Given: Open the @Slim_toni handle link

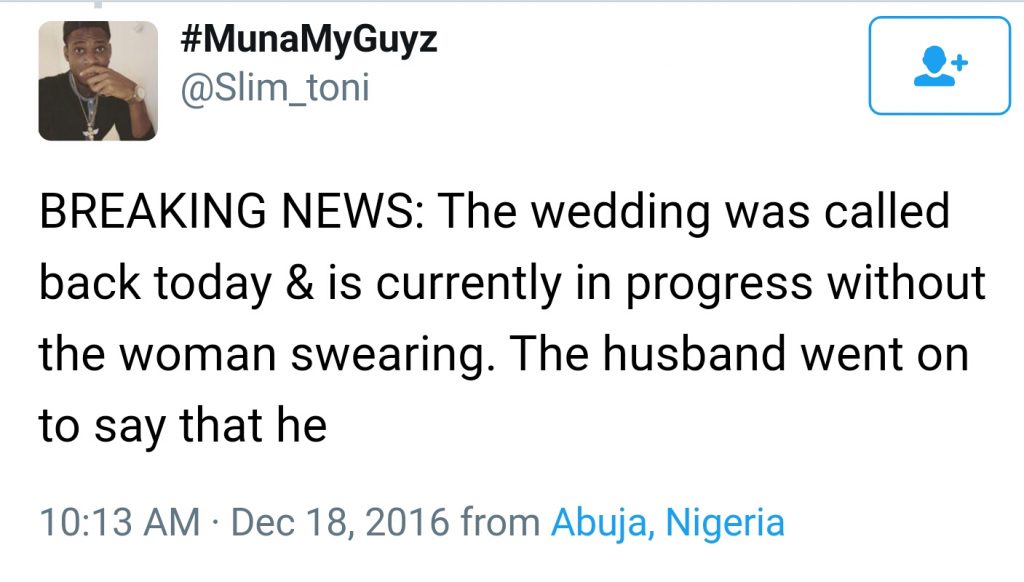Looking at the screenshot, I should tap(275, 88).
